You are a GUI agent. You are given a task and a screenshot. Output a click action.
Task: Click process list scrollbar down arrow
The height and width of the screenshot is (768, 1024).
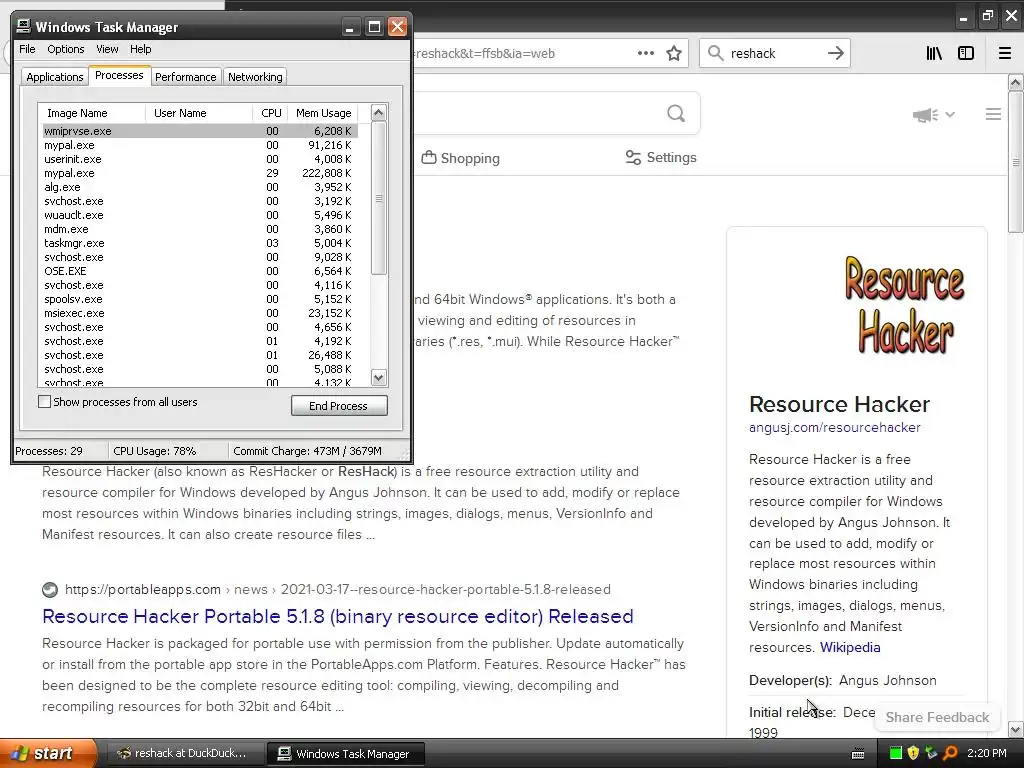pos(379,377)
